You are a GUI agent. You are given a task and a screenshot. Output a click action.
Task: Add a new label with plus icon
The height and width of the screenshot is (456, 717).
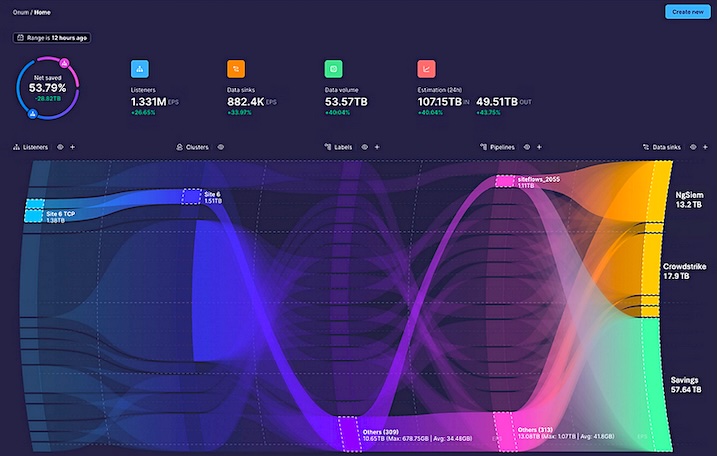[377, 147]
